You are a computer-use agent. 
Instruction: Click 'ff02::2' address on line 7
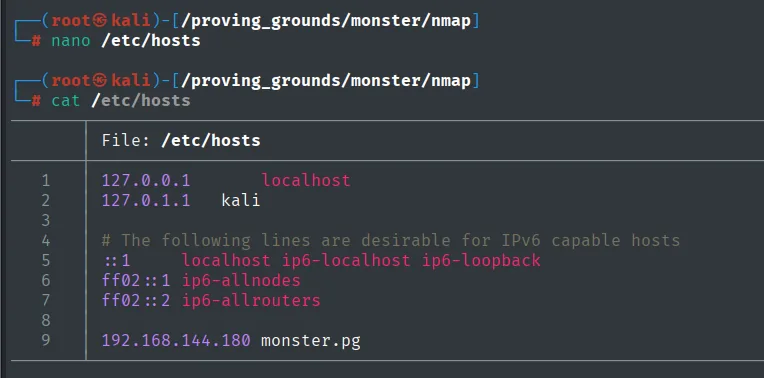coord(136,300)
